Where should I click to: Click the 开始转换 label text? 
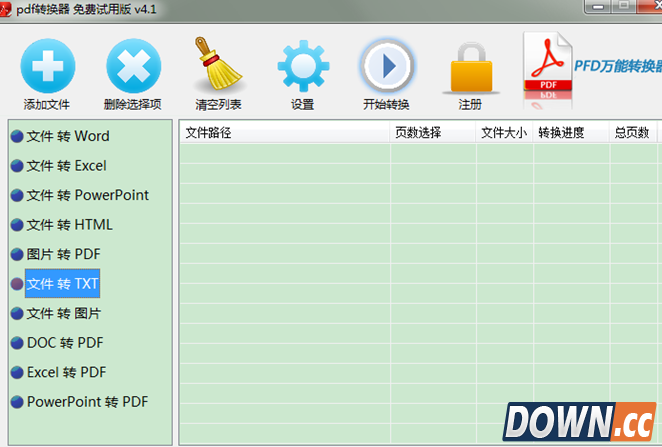pos(386,104)
